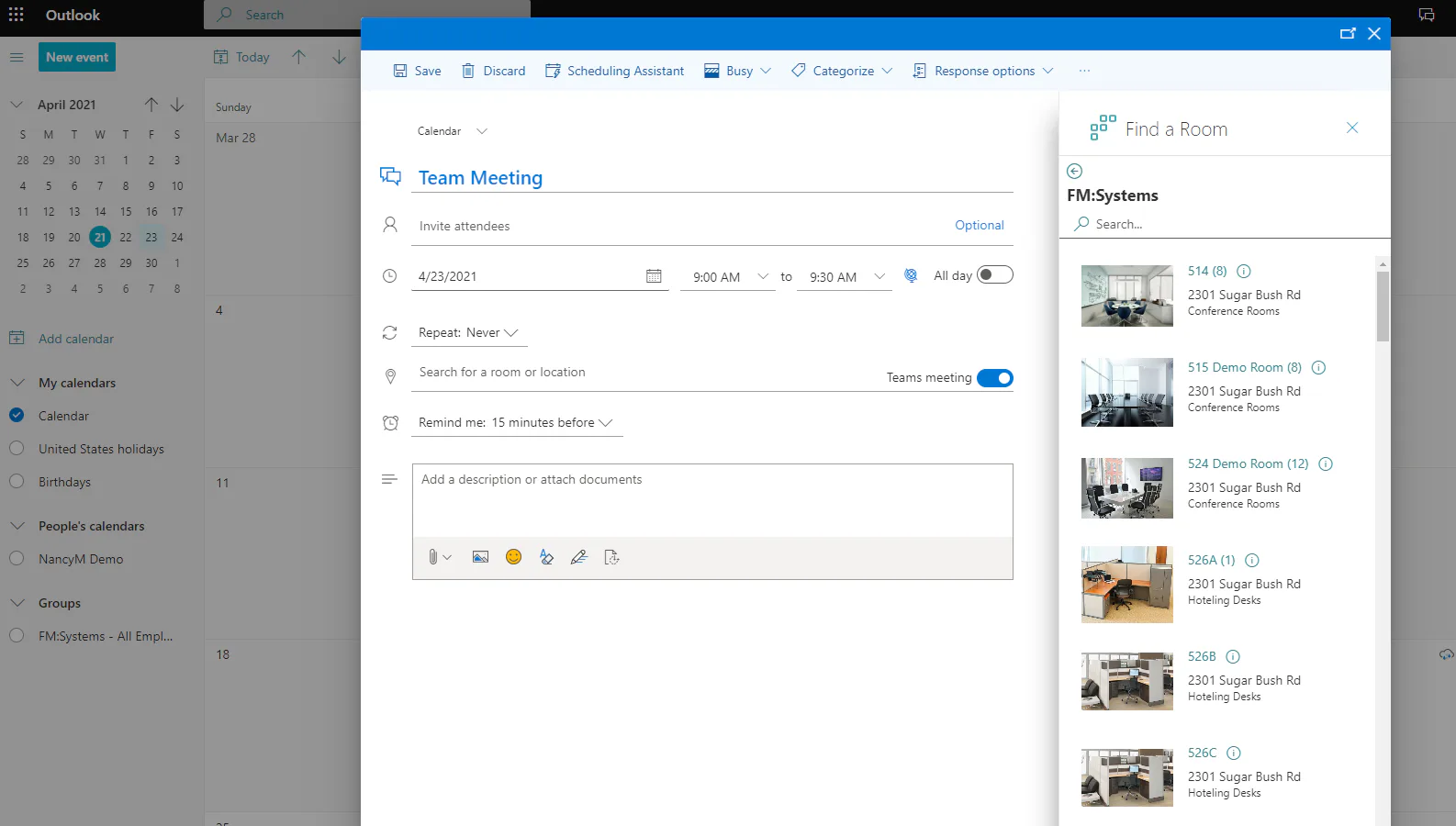Open the date picker calendar icon

(654, 276)
